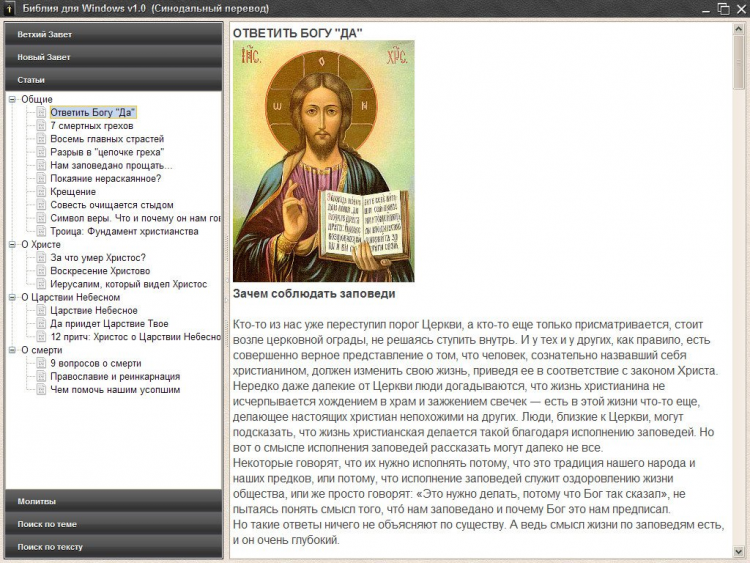Viewport: 750px width, 563px height.
Task: Open article Воскресение Христово
Action: pyautogui.click(x=100, y=271)
